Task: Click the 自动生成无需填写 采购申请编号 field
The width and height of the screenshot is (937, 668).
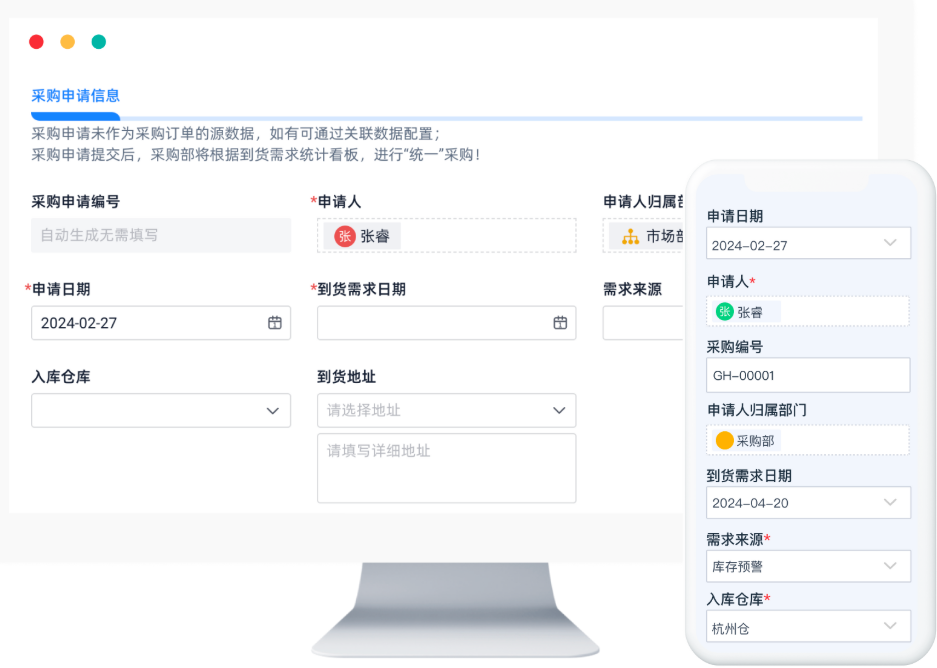Action: pyautogui.click(x=161, y=235)
